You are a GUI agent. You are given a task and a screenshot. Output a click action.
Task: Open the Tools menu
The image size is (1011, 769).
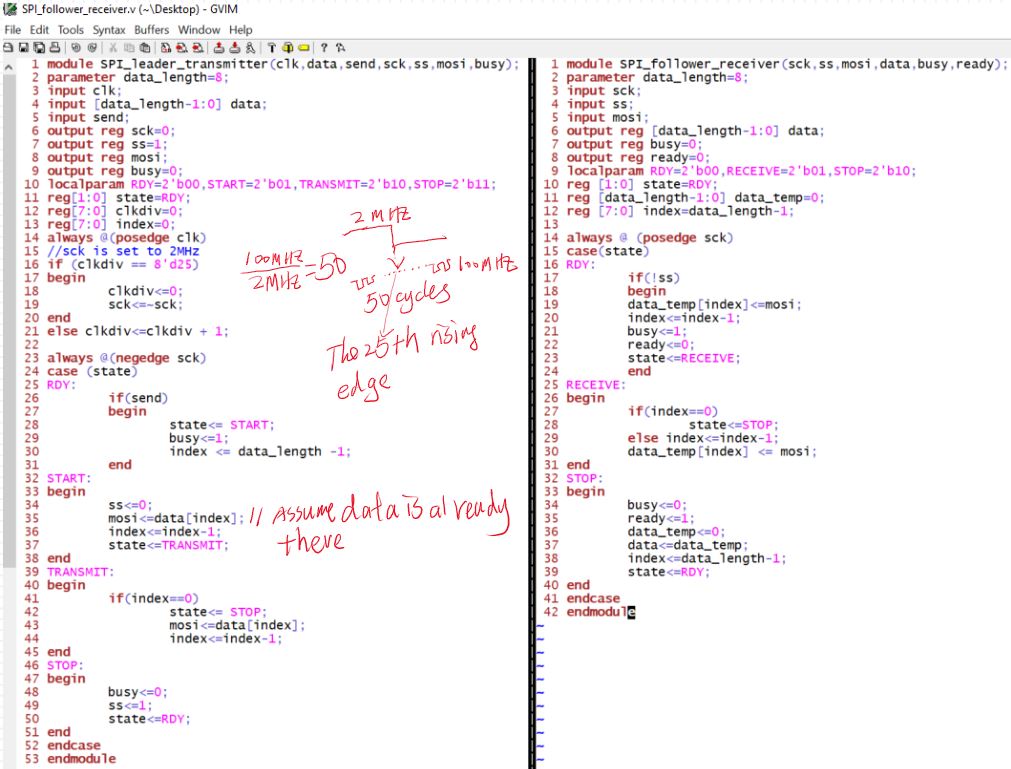click(70, 30)
